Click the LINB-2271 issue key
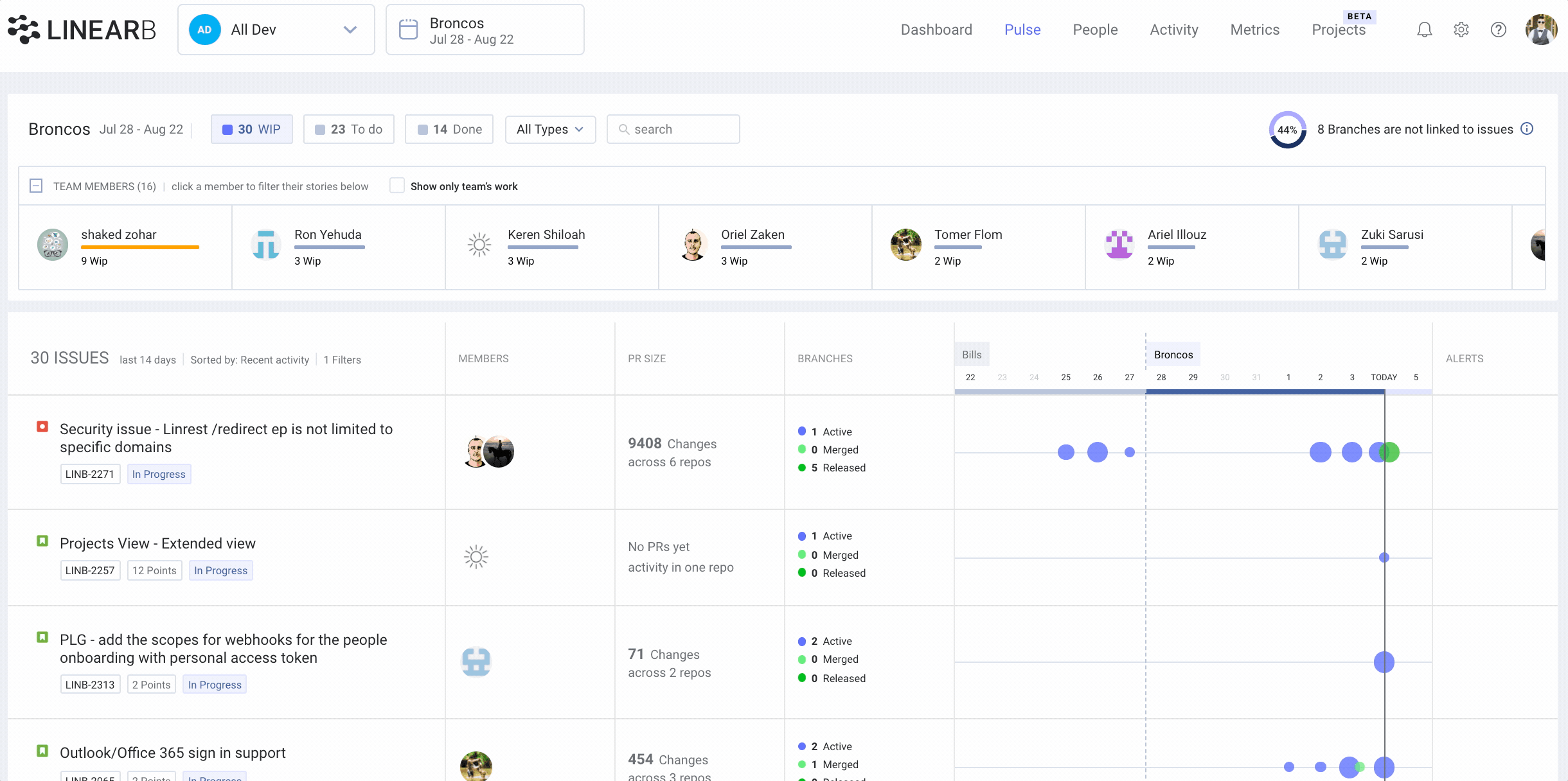The height and width of the screenshot is (781, 1568). click(x=90, y=474)
